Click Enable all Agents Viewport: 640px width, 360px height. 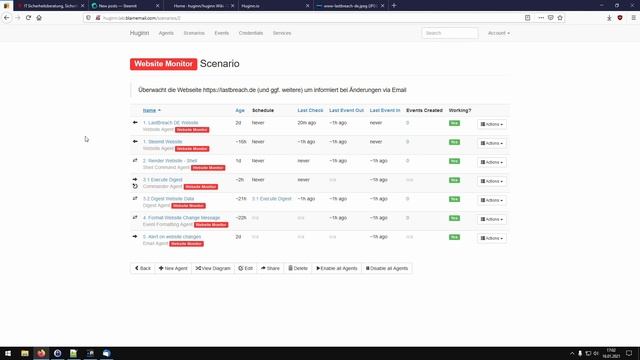[337, 268]
